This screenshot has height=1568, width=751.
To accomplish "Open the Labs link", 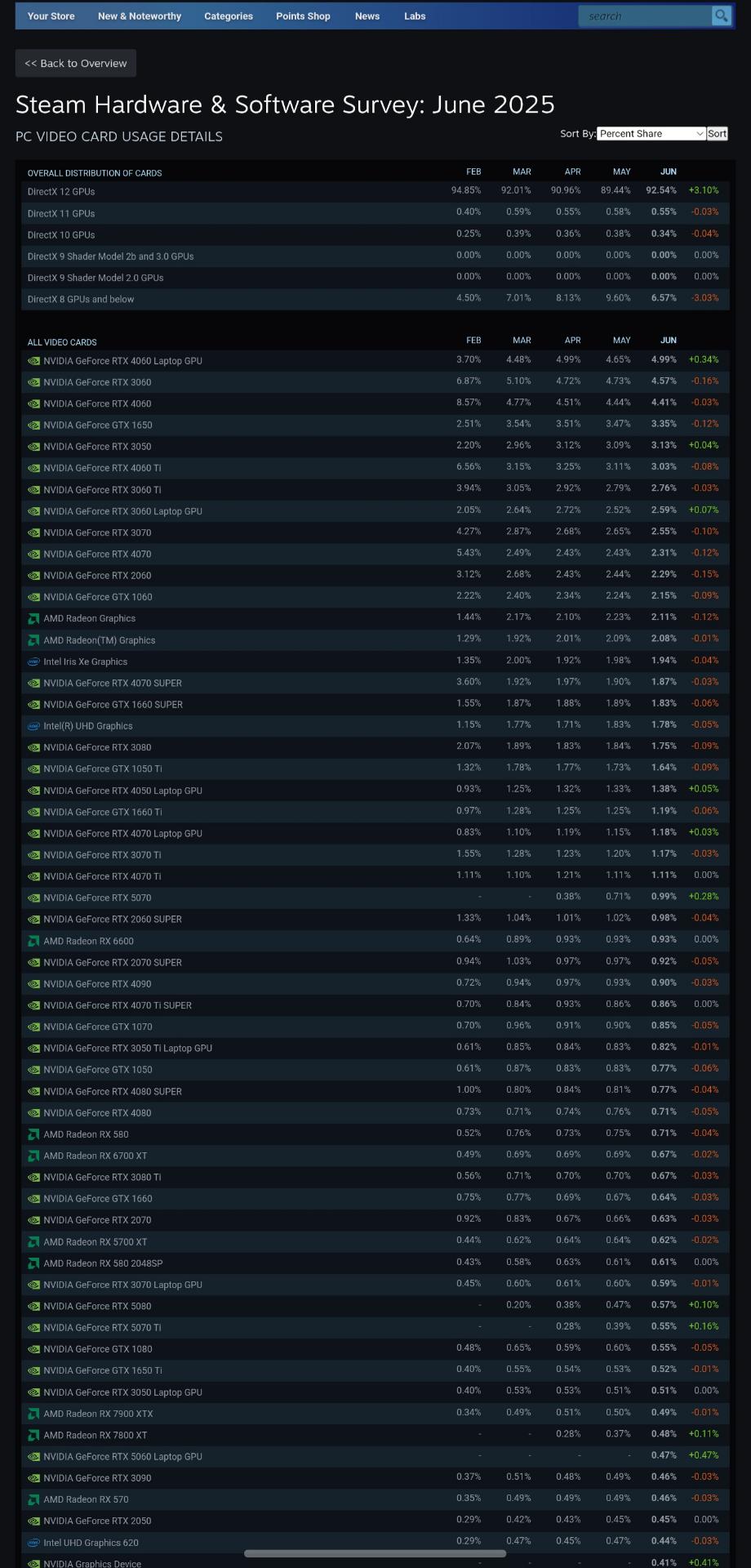I will [415, 16].
